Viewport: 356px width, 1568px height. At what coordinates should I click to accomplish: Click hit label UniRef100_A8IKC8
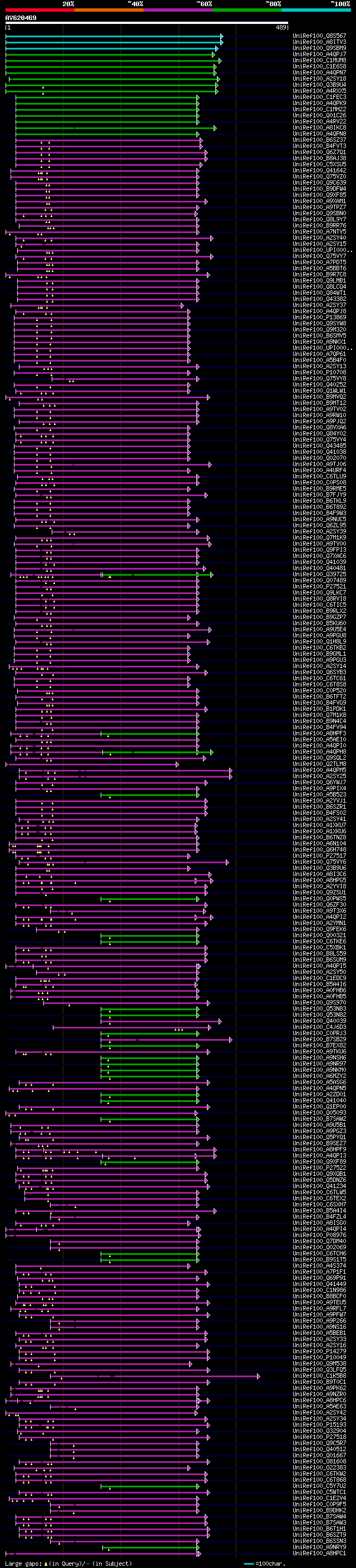(319, 128)
